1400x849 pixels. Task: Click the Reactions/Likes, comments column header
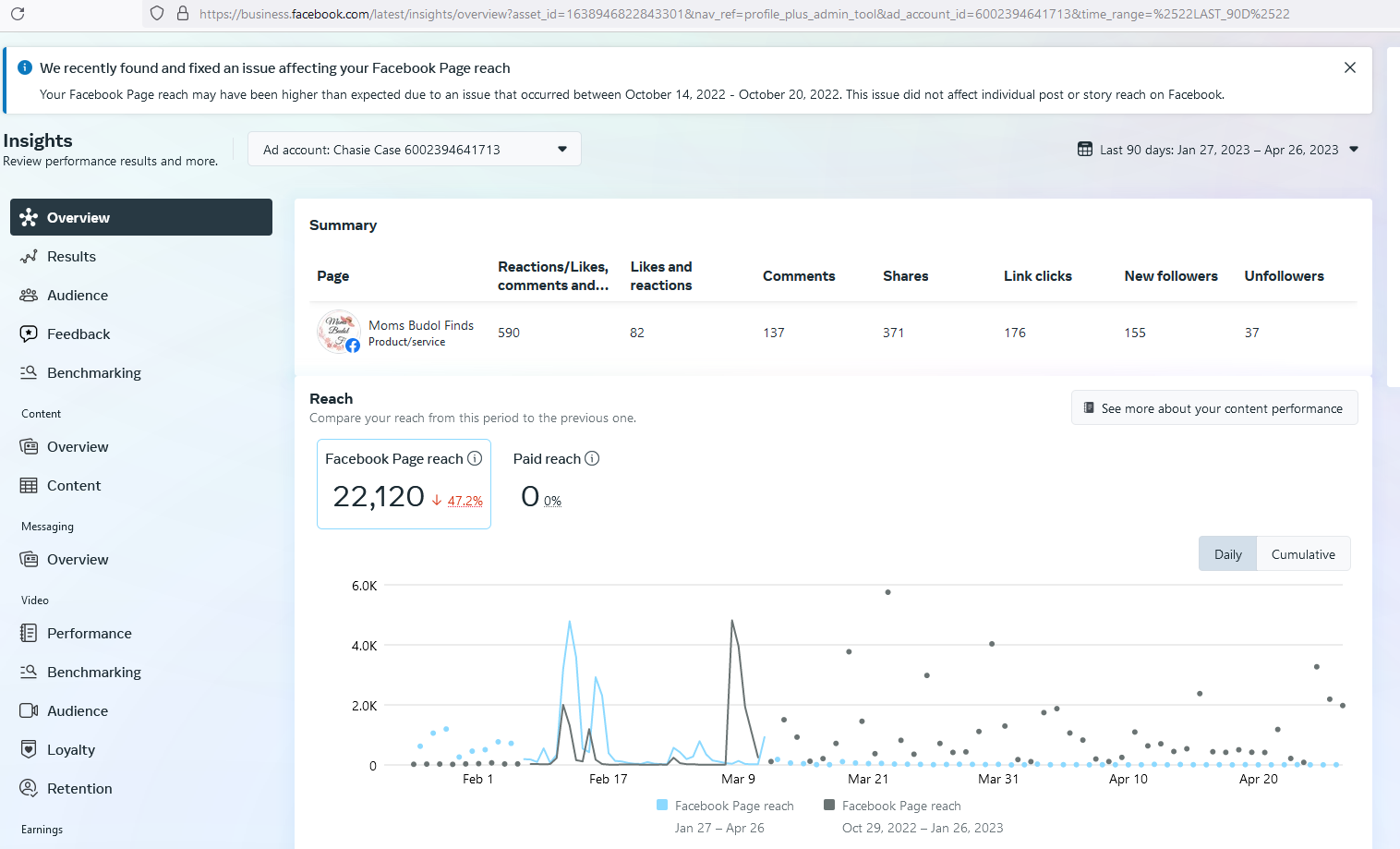click(x=553, y=275)
